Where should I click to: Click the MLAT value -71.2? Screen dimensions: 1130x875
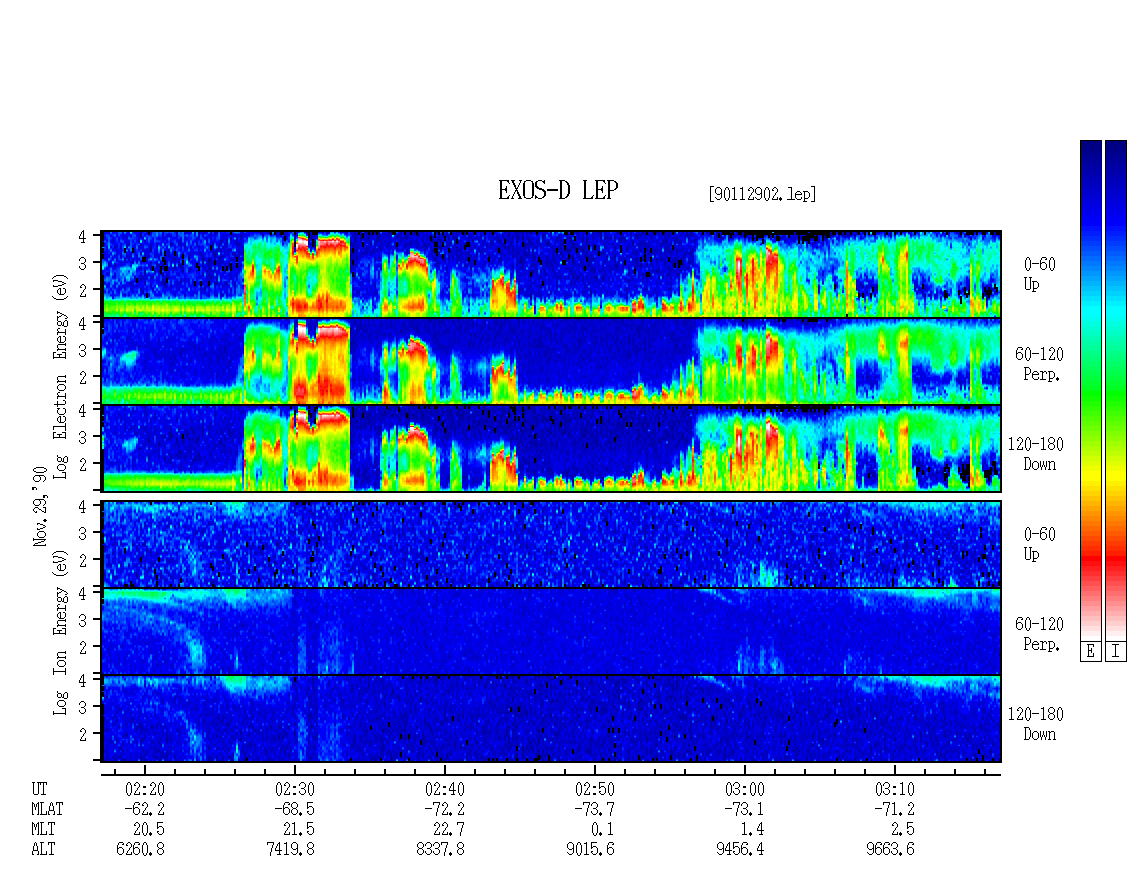(894, 809)
